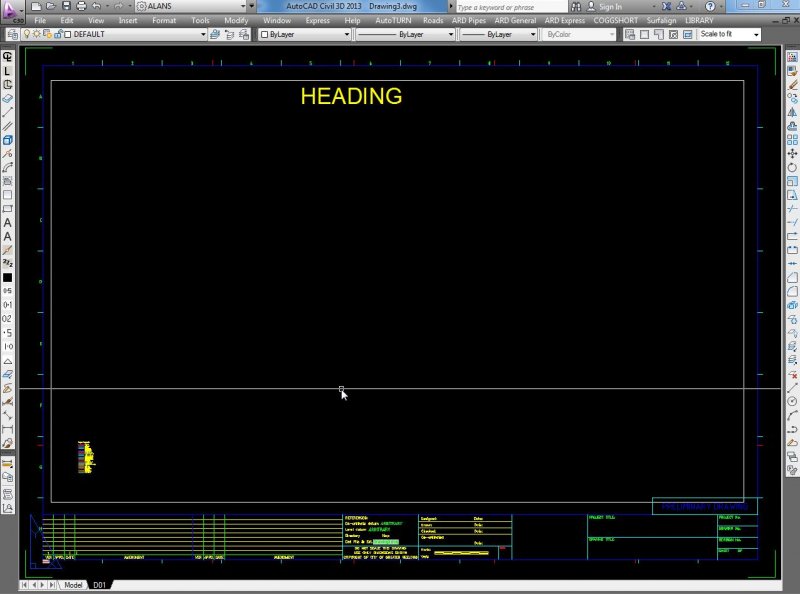Open the ByColor plot style dropdown
The image size is (800, 594).
579,34
